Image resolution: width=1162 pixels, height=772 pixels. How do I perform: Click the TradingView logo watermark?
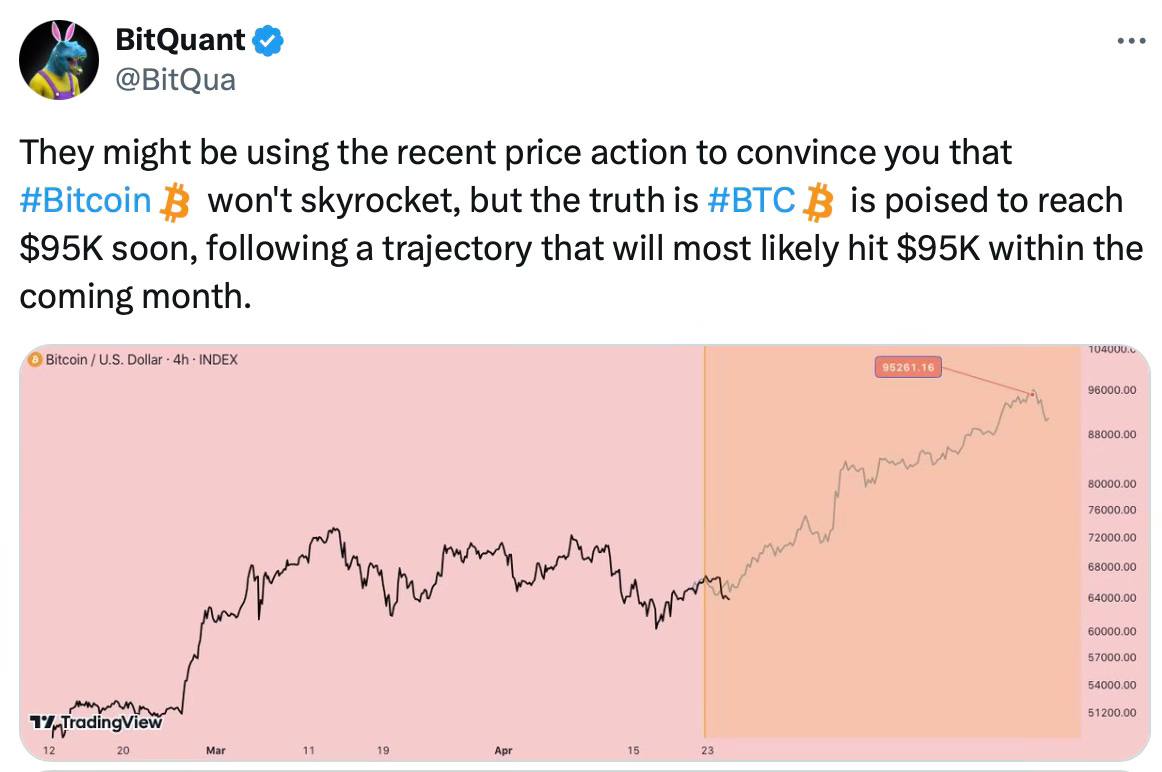click(96, 722)
